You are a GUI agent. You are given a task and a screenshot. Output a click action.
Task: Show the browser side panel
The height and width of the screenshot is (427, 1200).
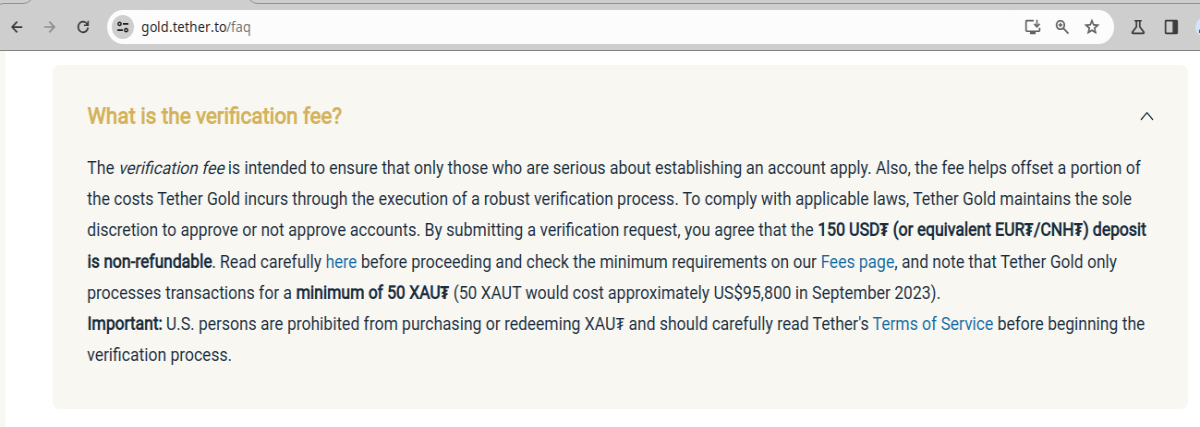tap(1170, 27)
